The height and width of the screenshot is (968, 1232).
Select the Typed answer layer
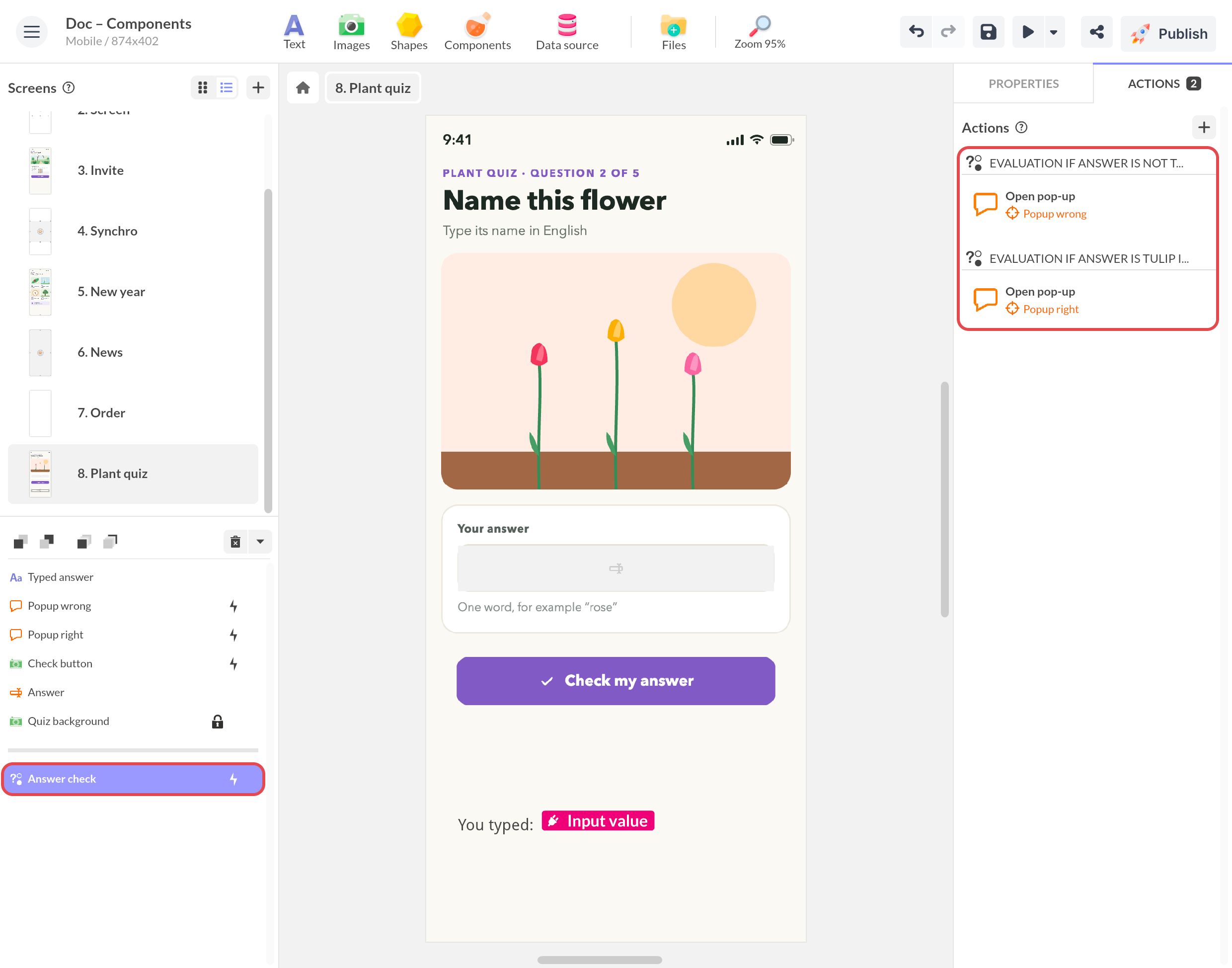(x=133, y=577)
